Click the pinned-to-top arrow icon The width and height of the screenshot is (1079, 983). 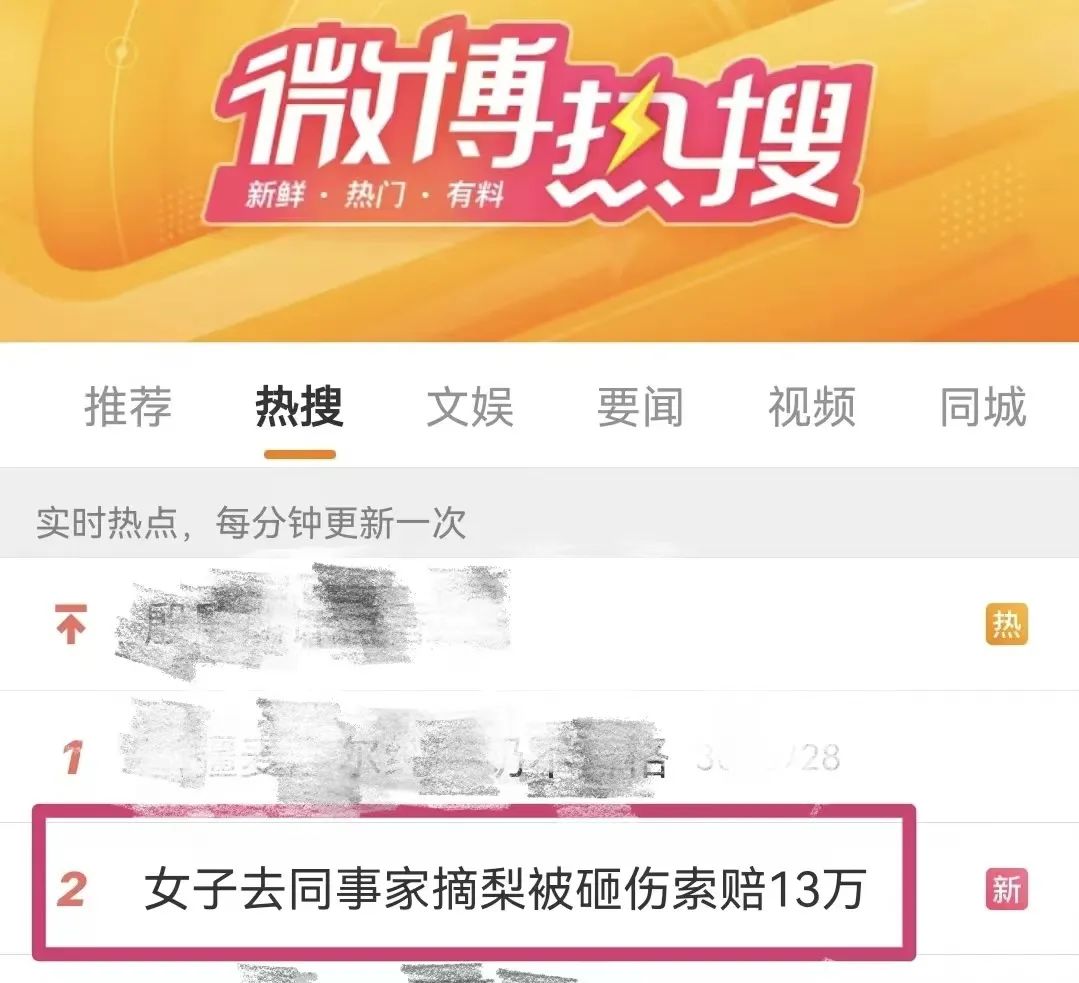click(70, 624)
